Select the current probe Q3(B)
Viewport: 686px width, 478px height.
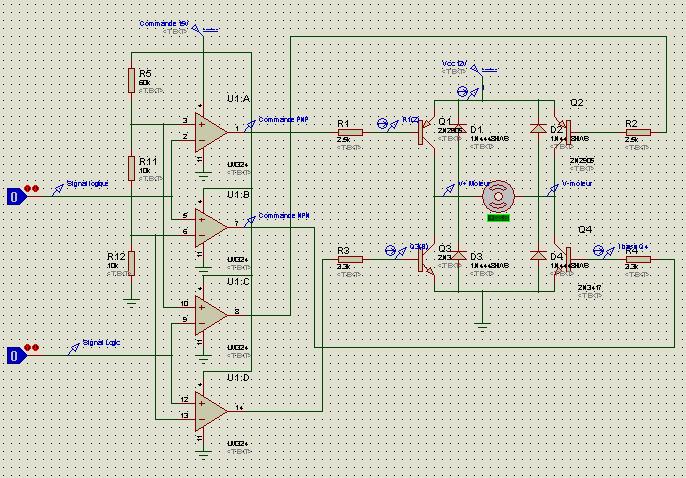[396, 251]
